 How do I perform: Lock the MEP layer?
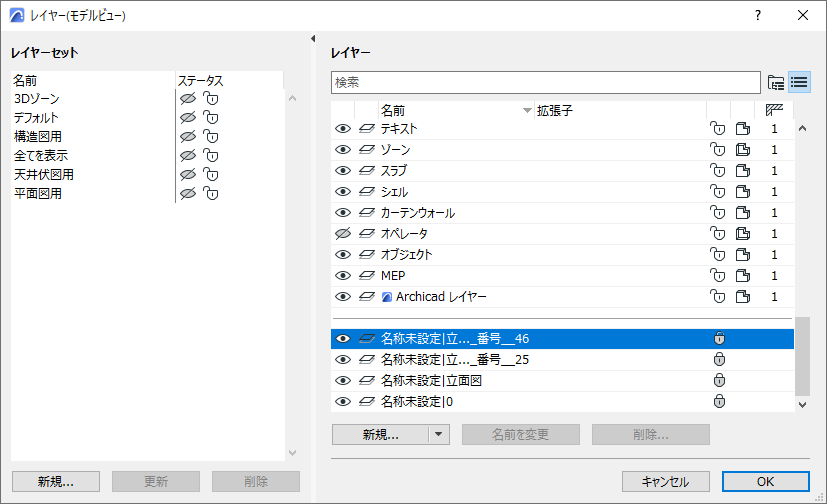[718, 276]
